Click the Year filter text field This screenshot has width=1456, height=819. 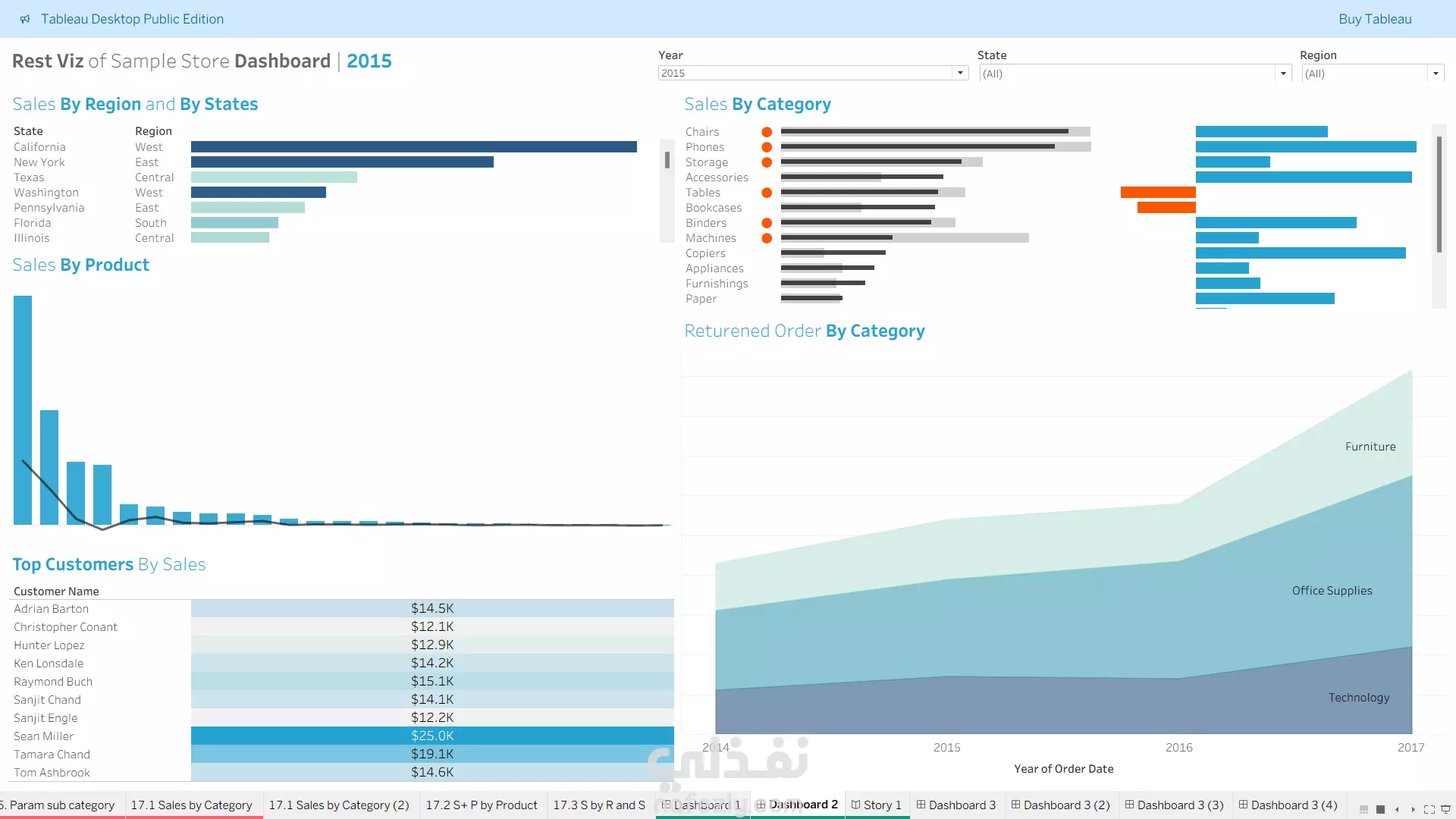805,73
